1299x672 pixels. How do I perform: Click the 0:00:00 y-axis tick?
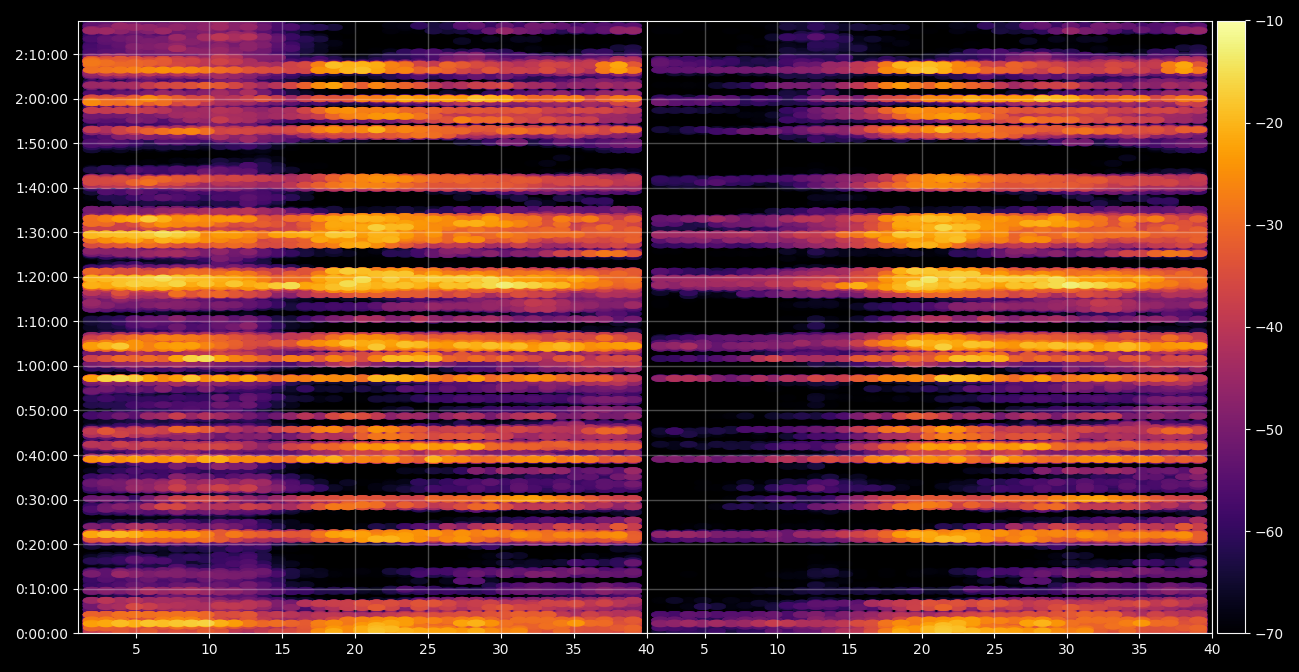click(42, 634)
